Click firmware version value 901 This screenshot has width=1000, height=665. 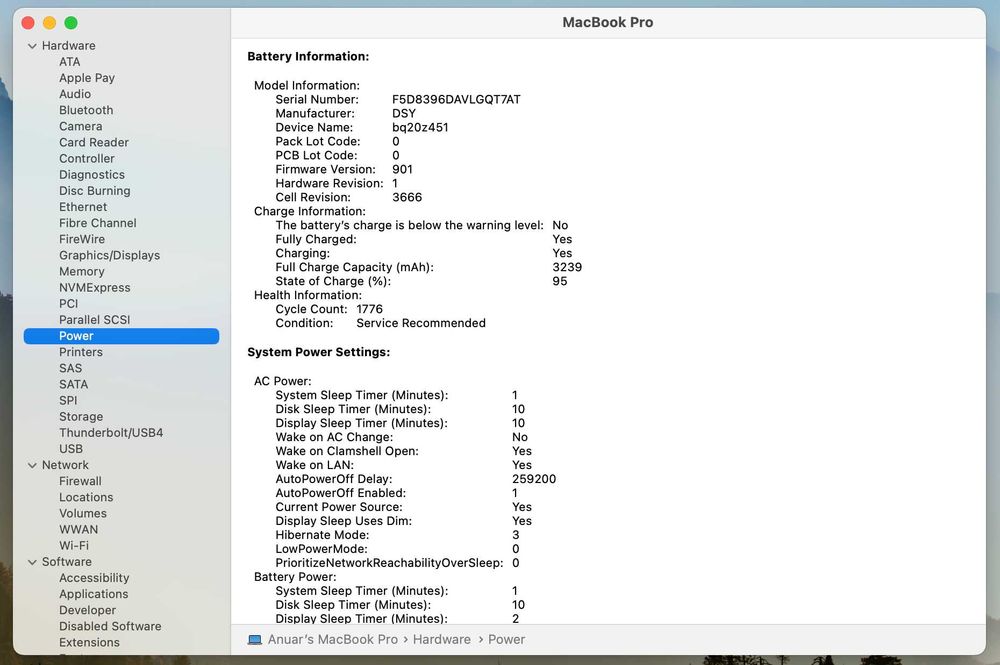pos(402,170)
